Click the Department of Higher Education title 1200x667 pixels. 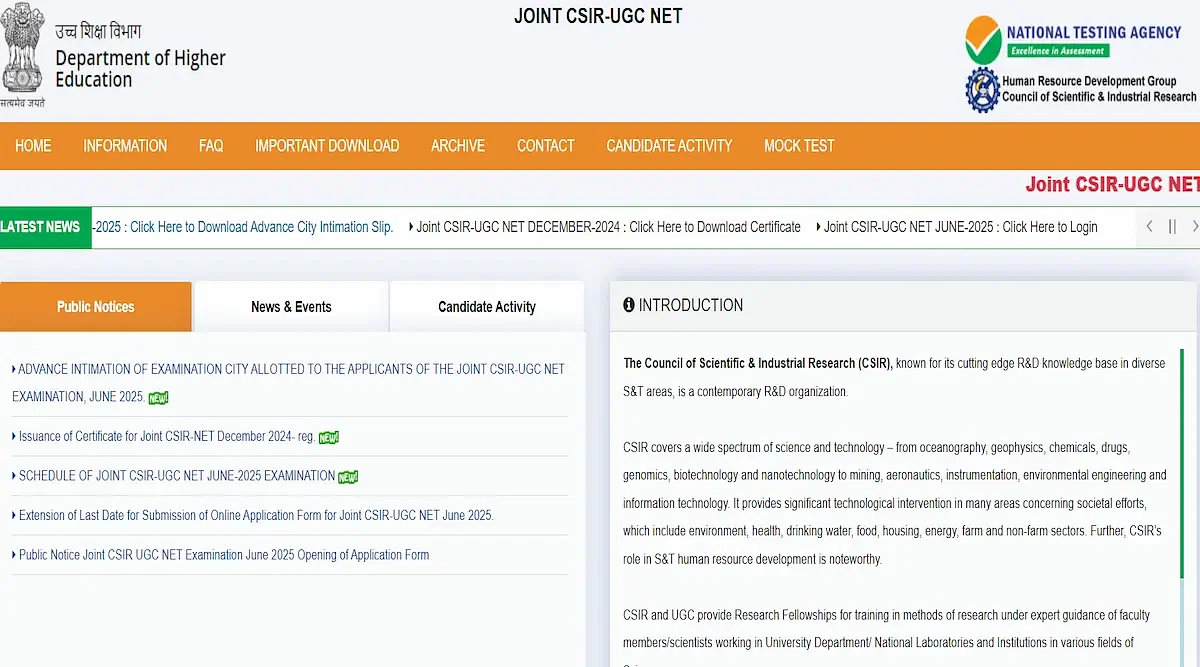click(140, 68)
